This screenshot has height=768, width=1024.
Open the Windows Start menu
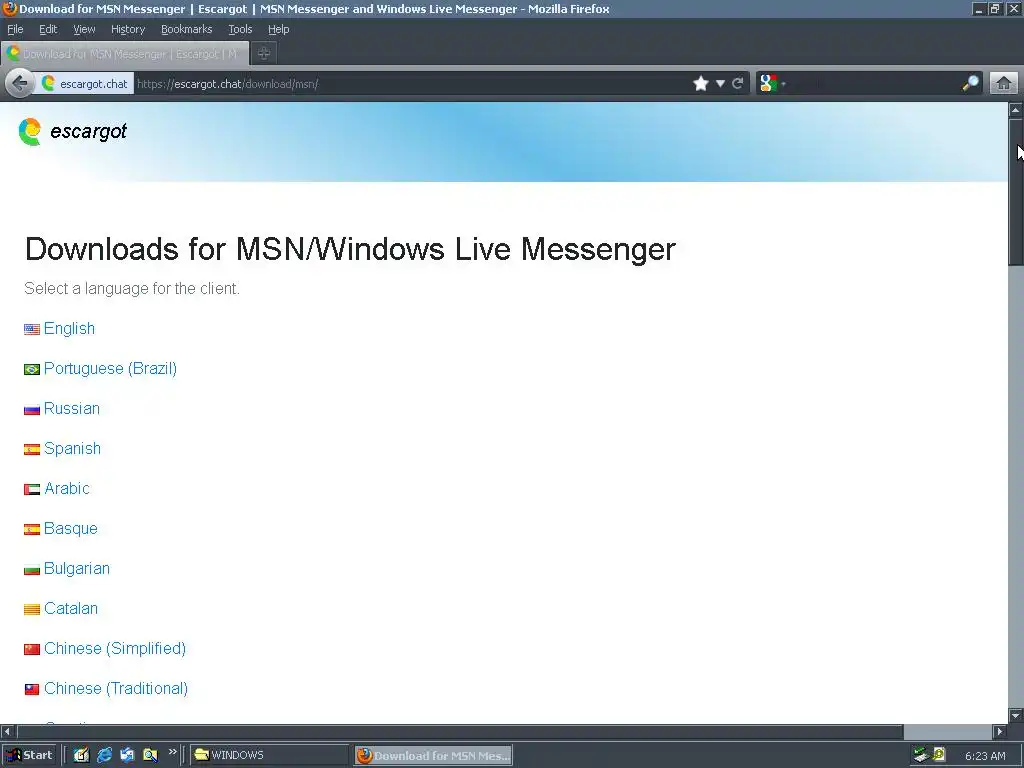[29, 755]
